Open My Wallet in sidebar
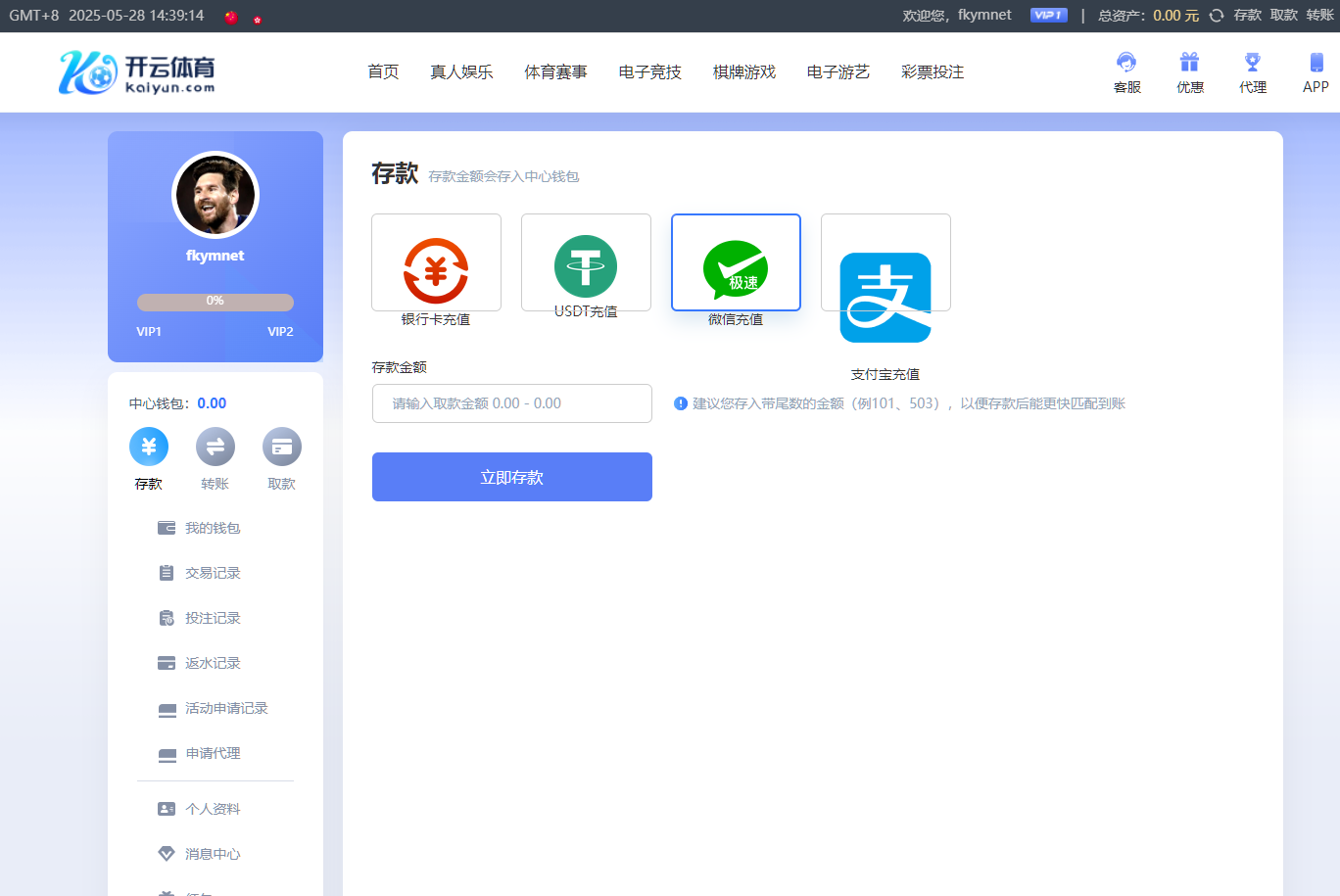Viewport: 1340px width, 896px height. [x=212, y=528]
